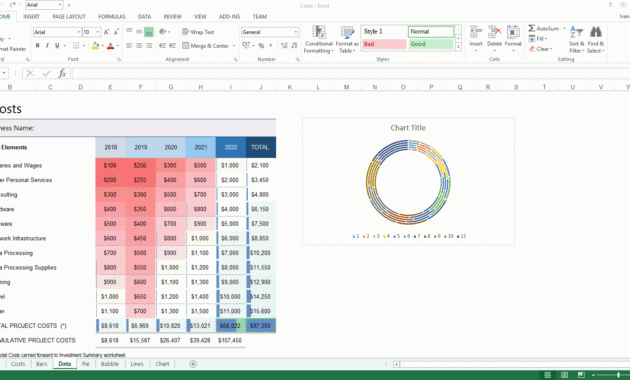Image resolution: width=630 pixels, height=380 pixels.
Task: Align text right
Action: point(149,46)
